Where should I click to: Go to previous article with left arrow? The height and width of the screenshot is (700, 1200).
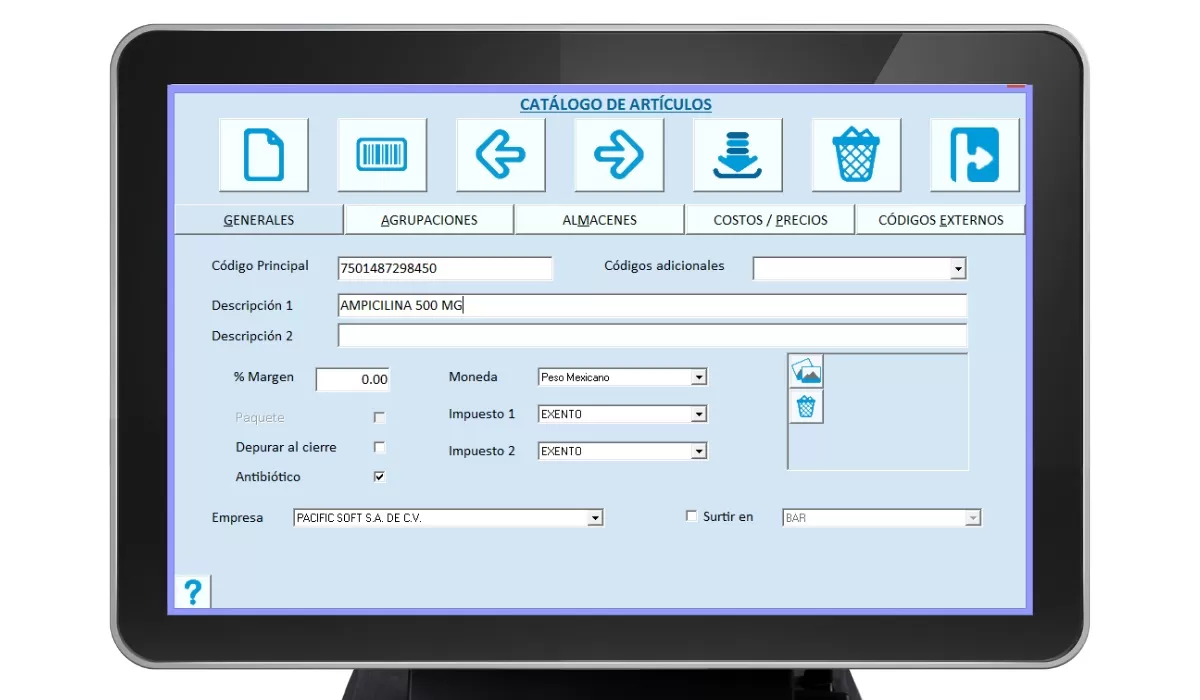pyautogui.click(x=500, y=155)
